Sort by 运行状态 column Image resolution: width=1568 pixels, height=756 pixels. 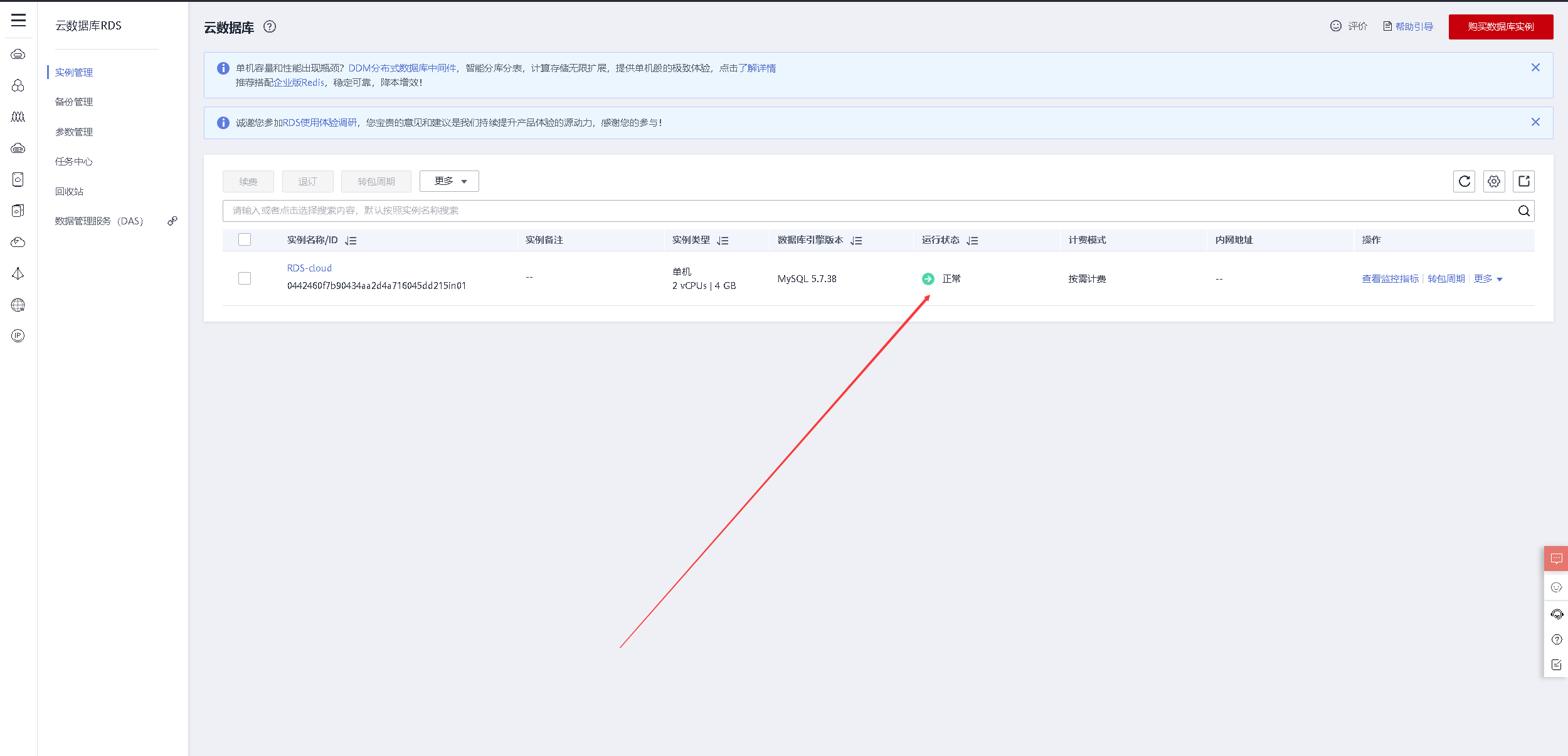coord(972,241)
